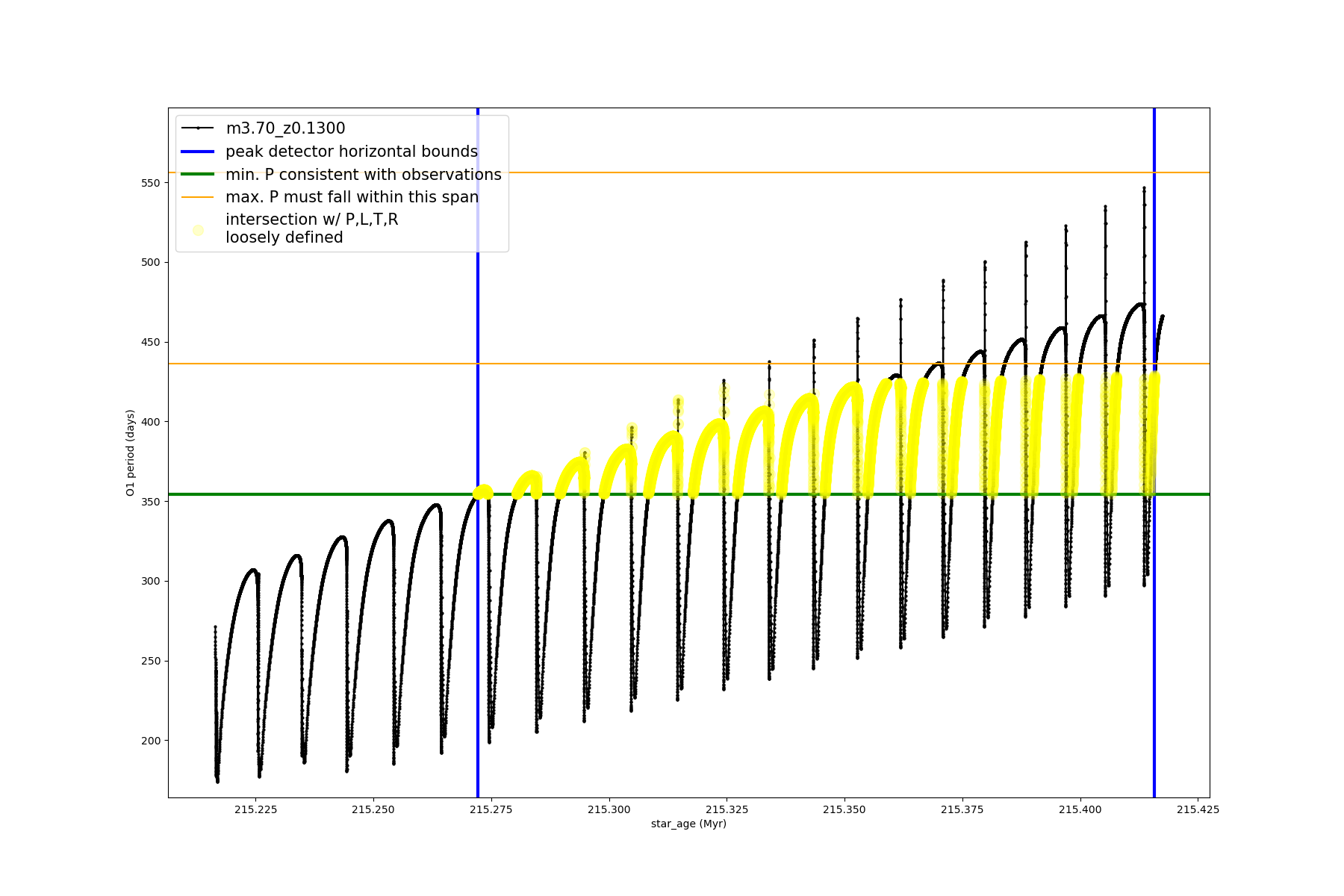Click the 215.225 x-axis tick label

point(255,809)
